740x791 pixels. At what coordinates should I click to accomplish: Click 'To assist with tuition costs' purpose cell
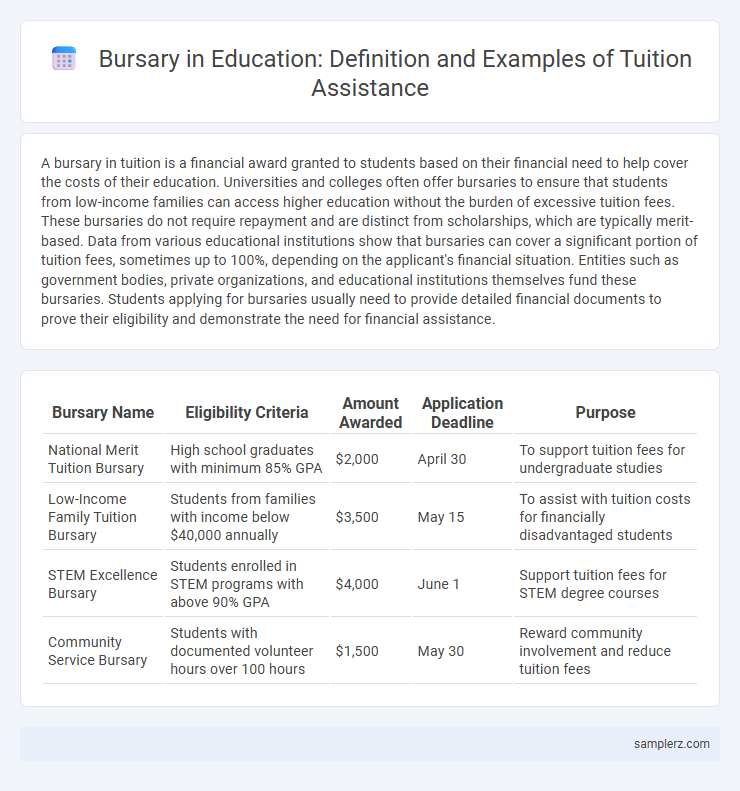[x=605, y=517]
